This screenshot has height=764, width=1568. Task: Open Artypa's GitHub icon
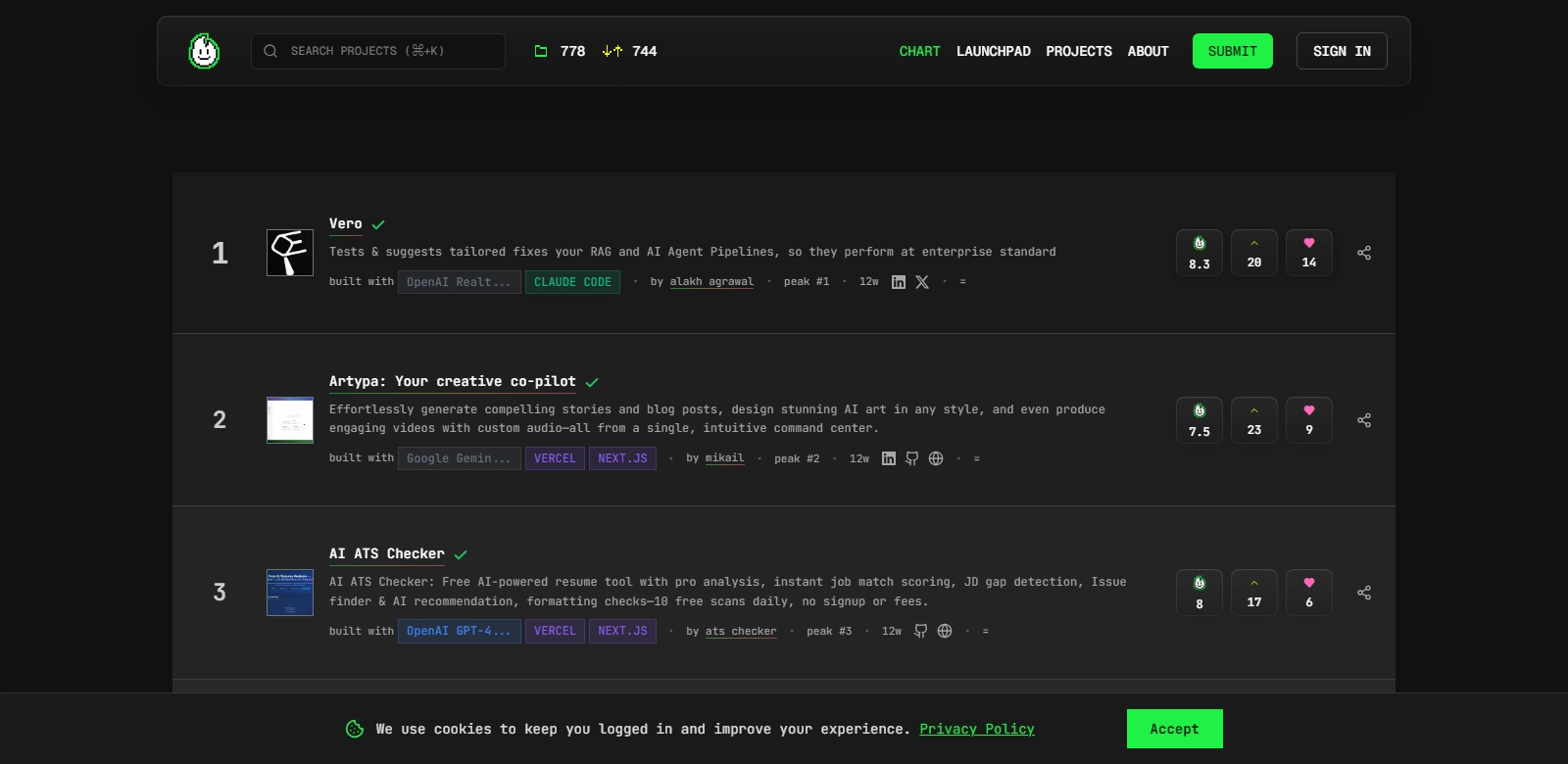point(912,458)
